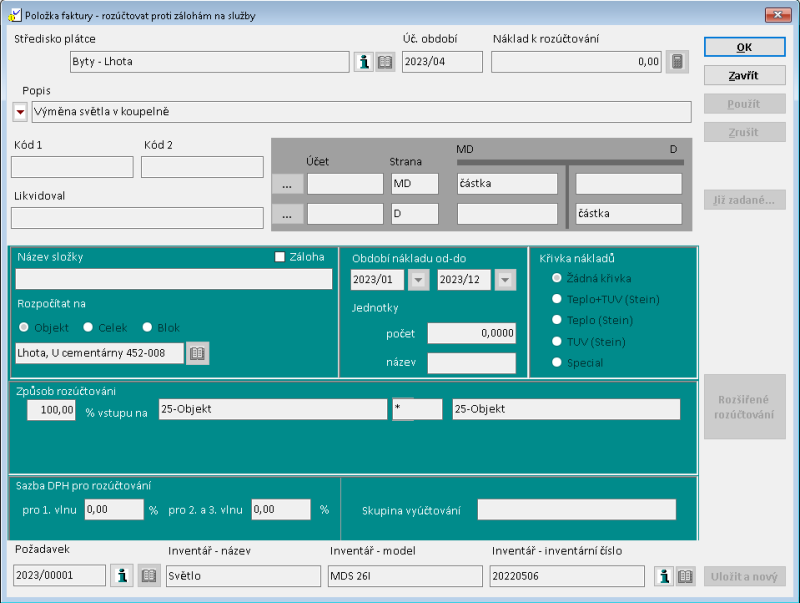Click into the Název složky text field
Screen dimensions: 800x603
click(174, 279)
